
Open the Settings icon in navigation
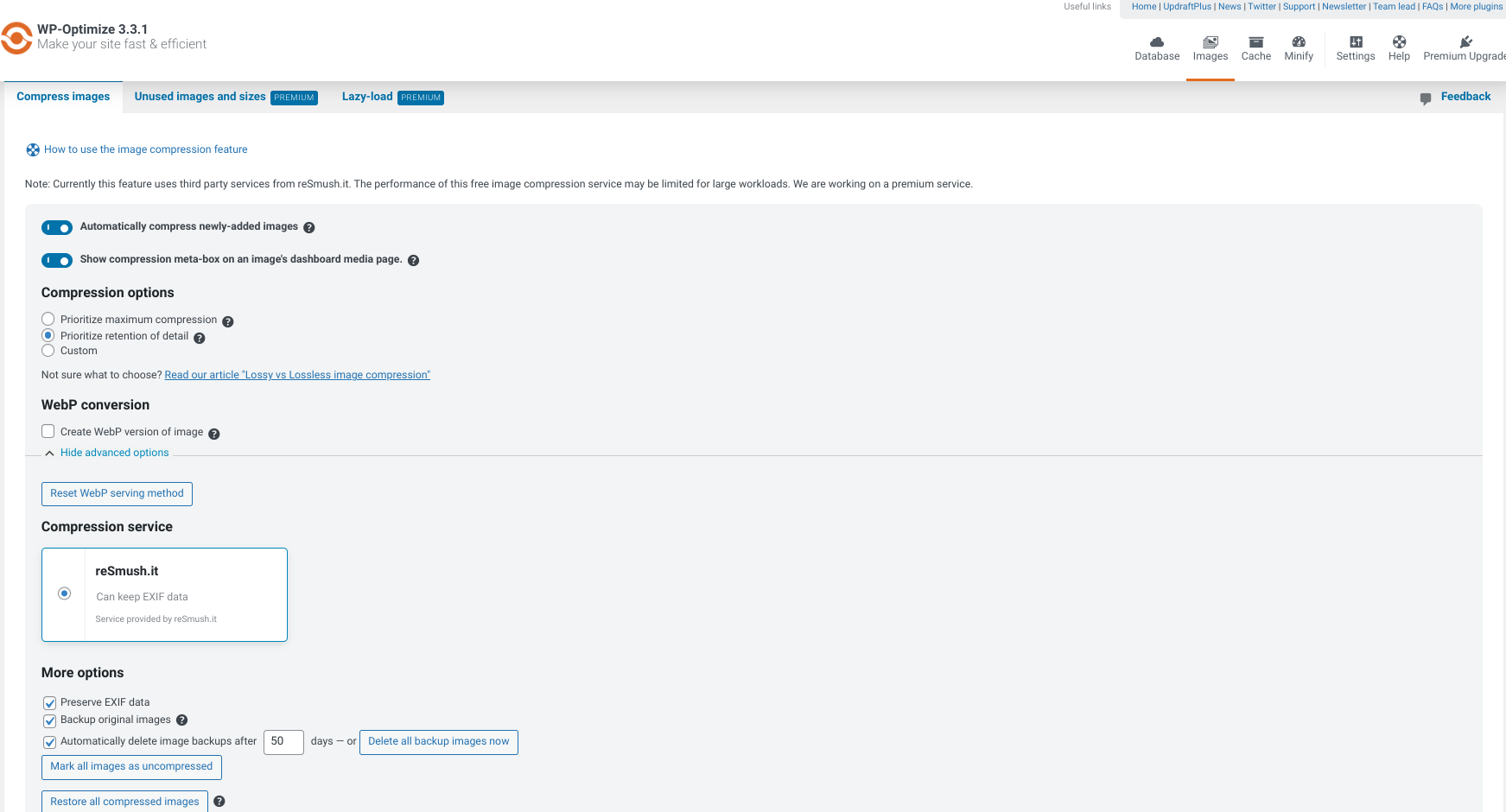click(x=1355, y=42)
